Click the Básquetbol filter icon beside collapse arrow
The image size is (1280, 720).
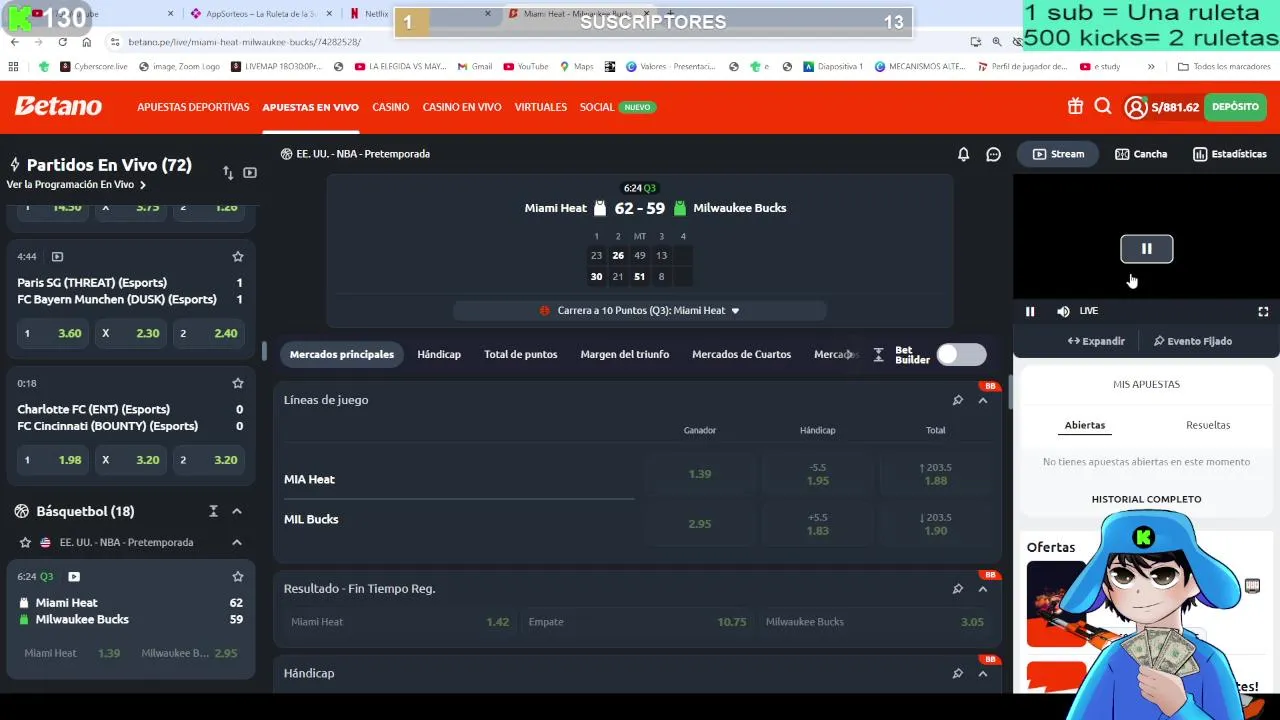pyautogui.click(x=213, y=511)
